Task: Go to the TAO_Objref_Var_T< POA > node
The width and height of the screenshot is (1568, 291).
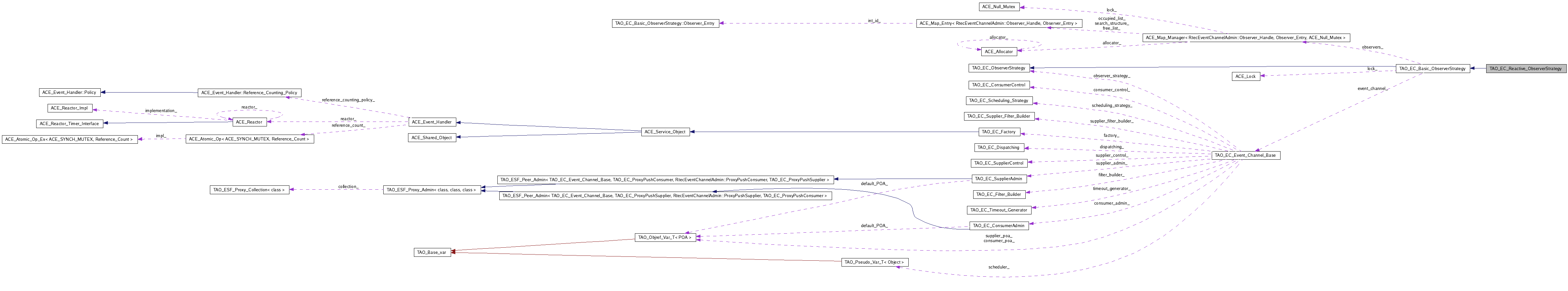Action: pos(665,238)
